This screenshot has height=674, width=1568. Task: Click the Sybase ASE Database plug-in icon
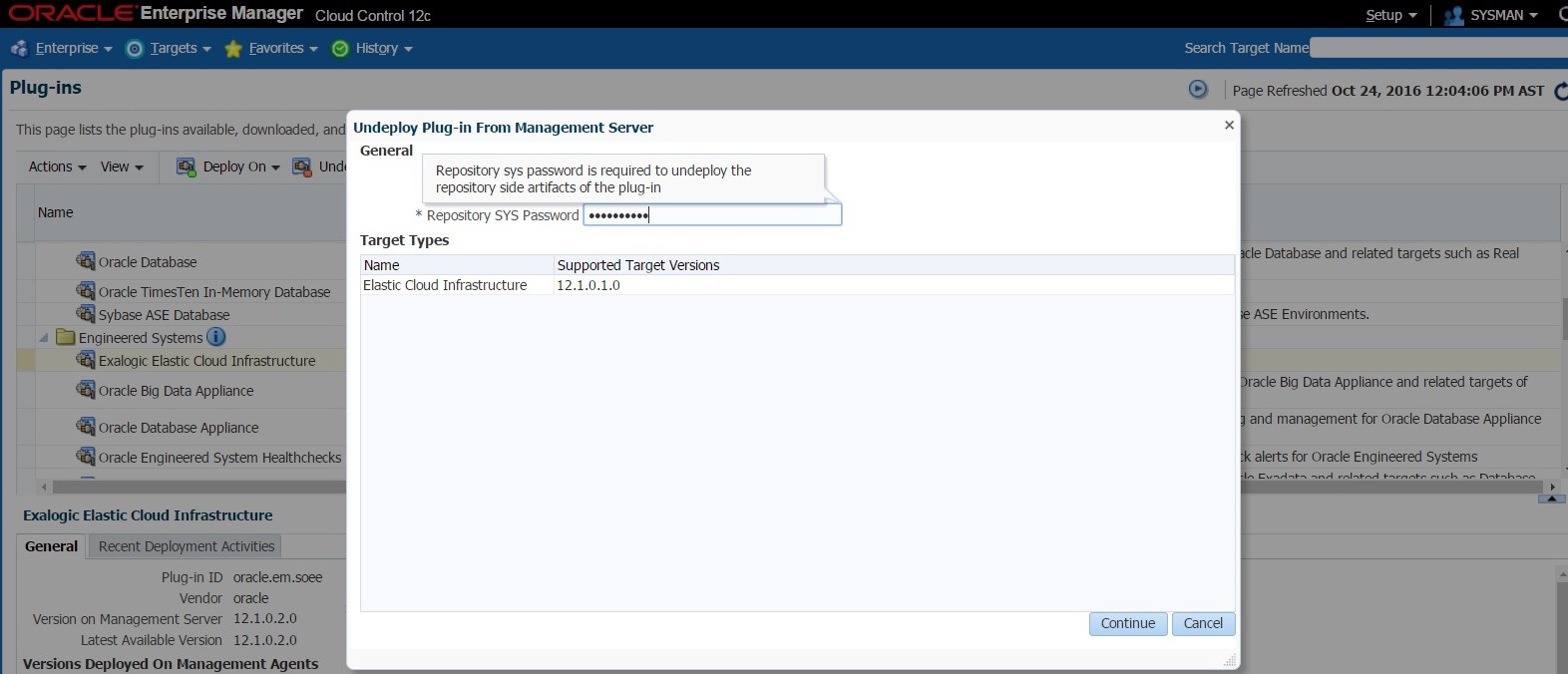coord(86,314)
